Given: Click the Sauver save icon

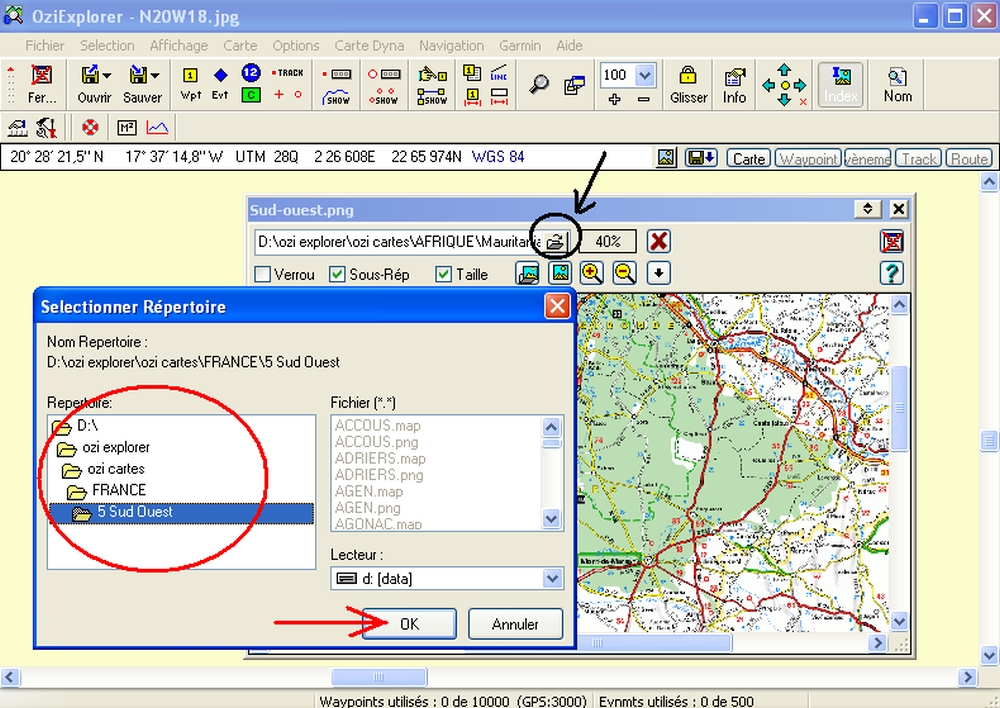Looking at the screenshot, I should tap(138, 76).
